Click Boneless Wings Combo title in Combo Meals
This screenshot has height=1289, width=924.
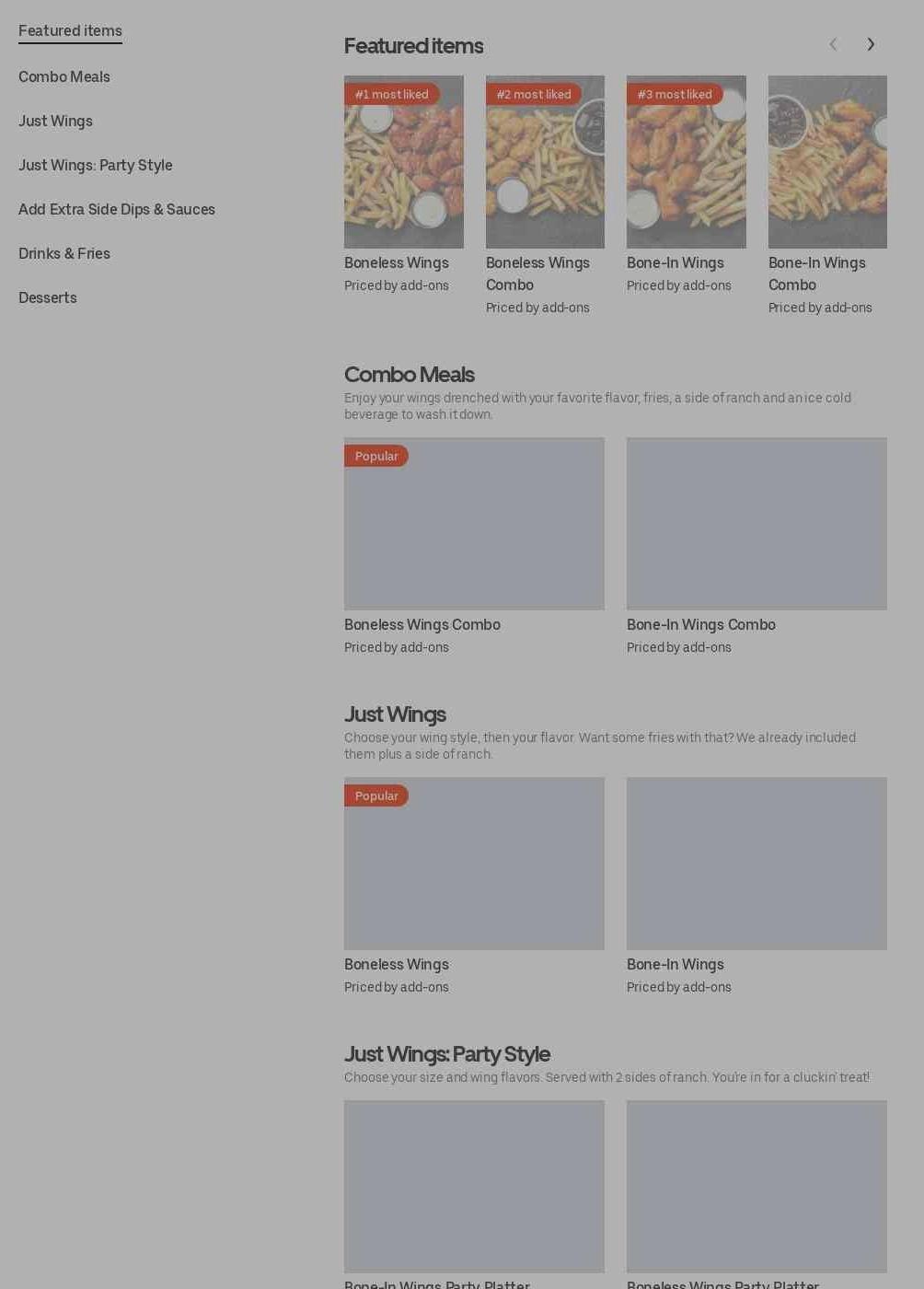click(x=422, y=625)
